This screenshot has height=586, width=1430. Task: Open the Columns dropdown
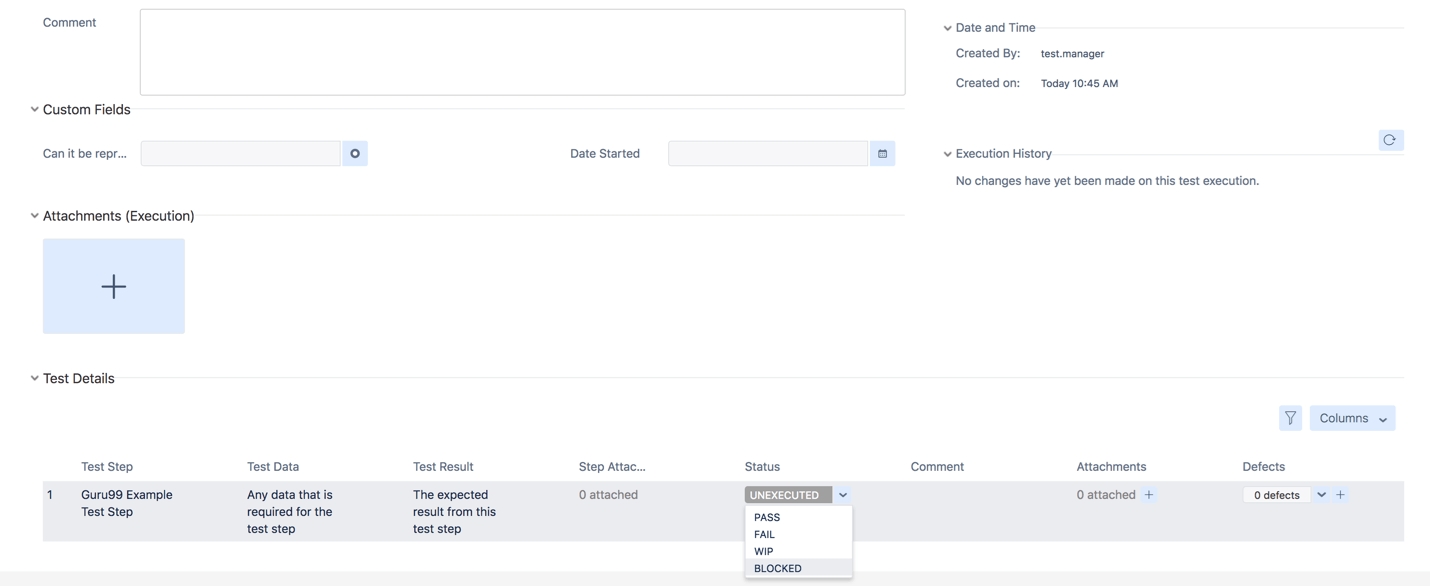pos(1352,418)
